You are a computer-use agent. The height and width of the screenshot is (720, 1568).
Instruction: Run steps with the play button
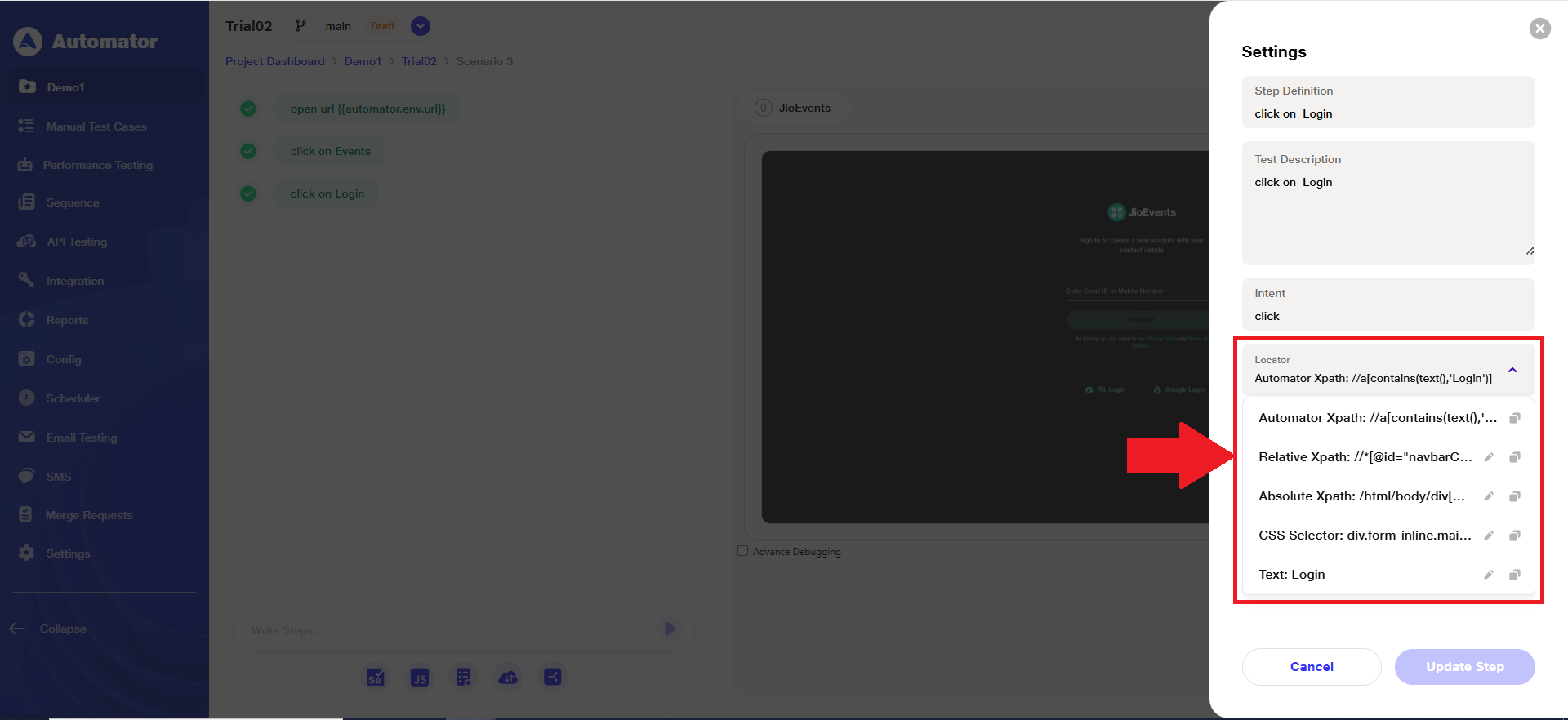(x=670, y=629)
